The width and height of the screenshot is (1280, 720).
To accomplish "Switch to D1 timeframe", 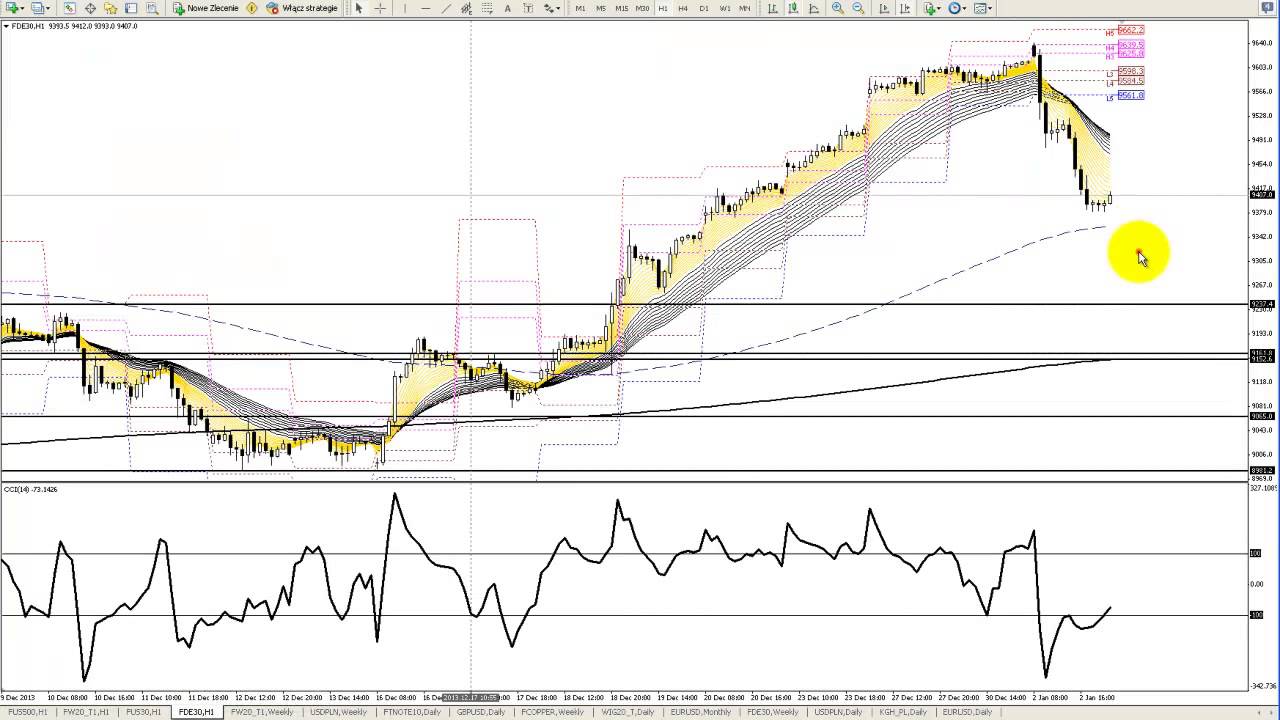I will (704, 8).
